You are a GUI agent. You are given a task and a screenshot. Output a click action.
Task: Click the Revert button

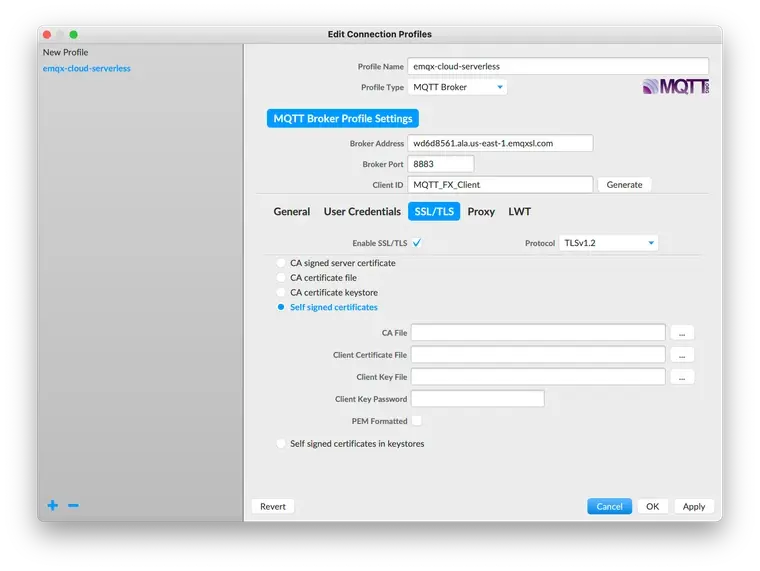click(273, 507)
